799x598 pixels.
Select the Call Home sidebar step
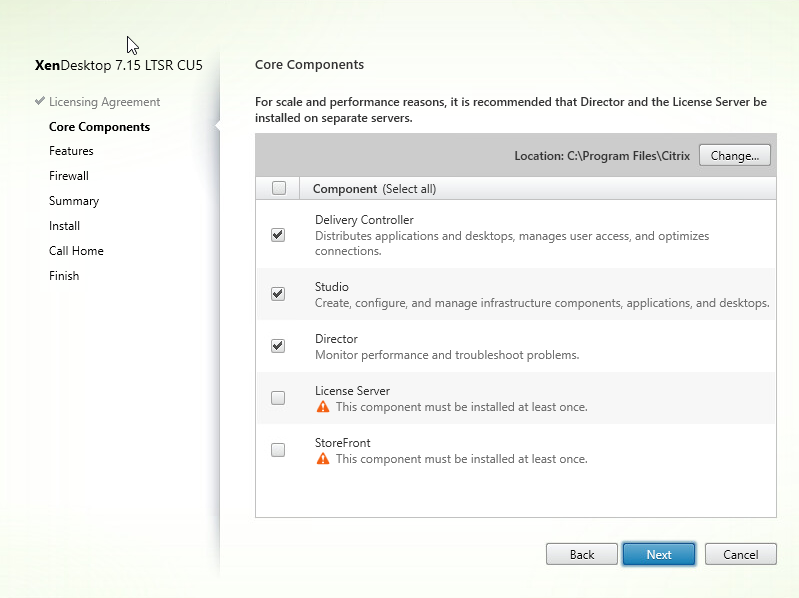[76, 251]
